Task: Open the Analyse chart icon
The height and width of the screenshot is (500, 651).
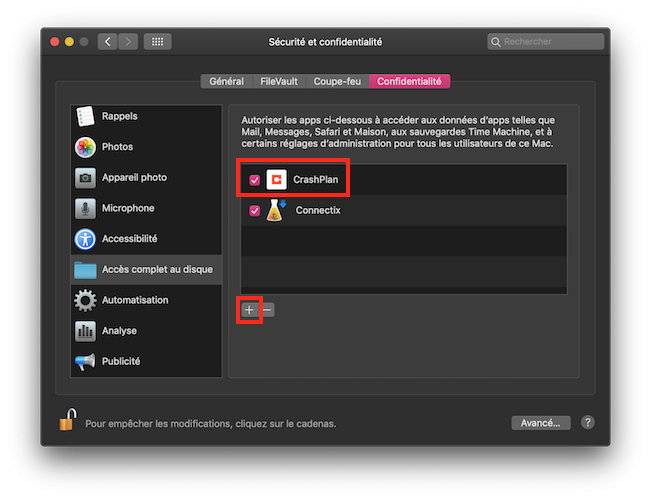Action: coord(85,331)
